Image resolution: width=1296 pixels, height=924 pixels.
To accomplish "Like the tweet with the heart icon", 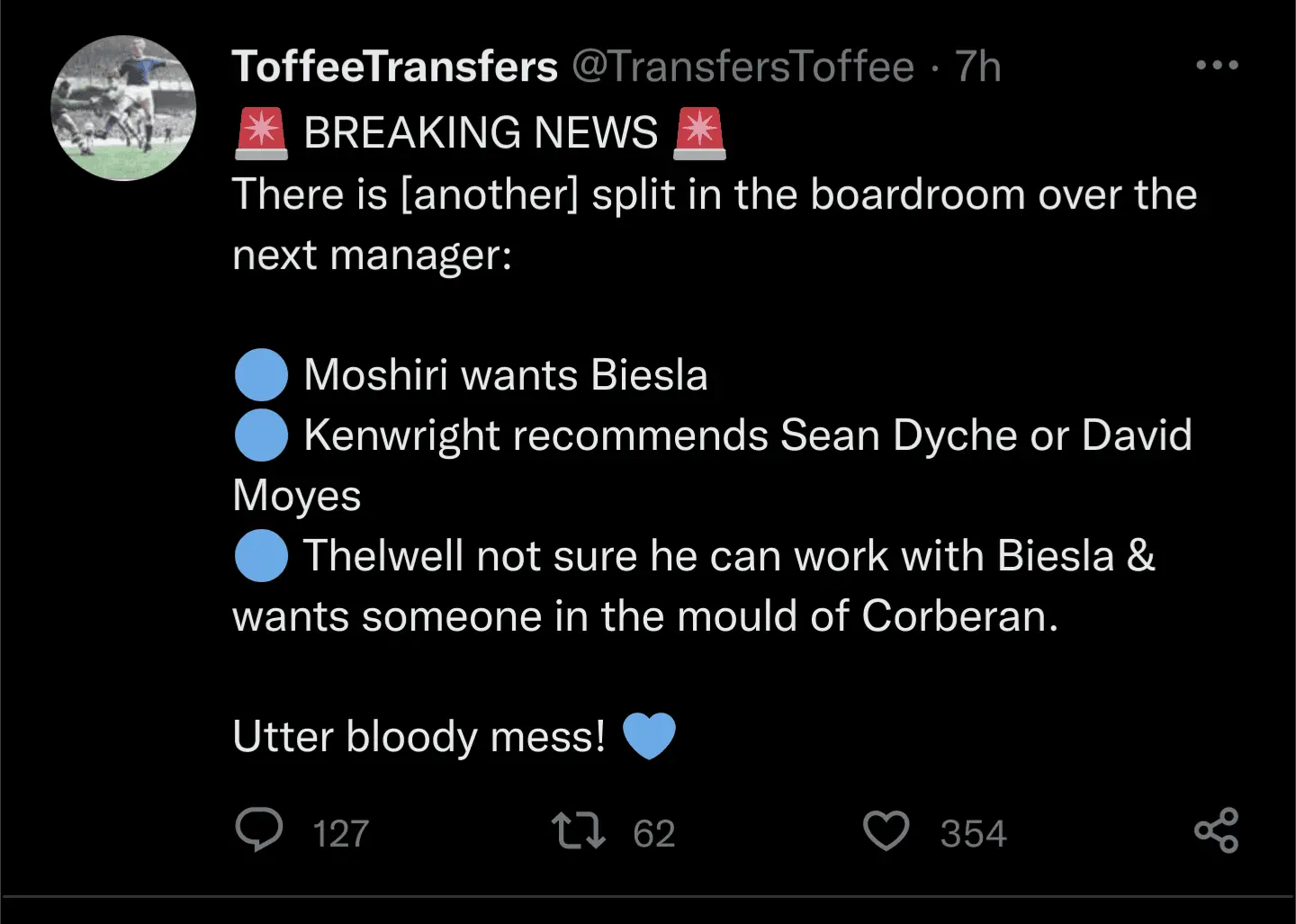I will tap(886, 831).
